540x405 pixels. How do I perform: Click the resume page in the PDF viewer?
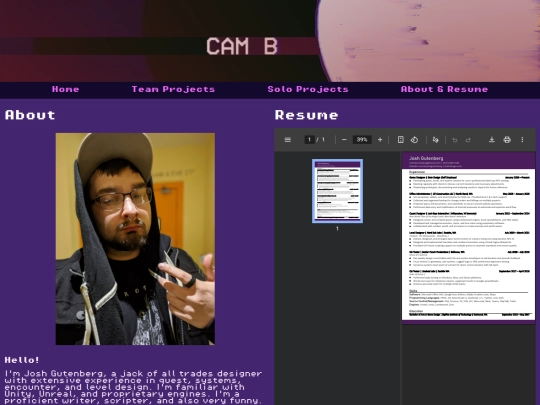[468, 238]
